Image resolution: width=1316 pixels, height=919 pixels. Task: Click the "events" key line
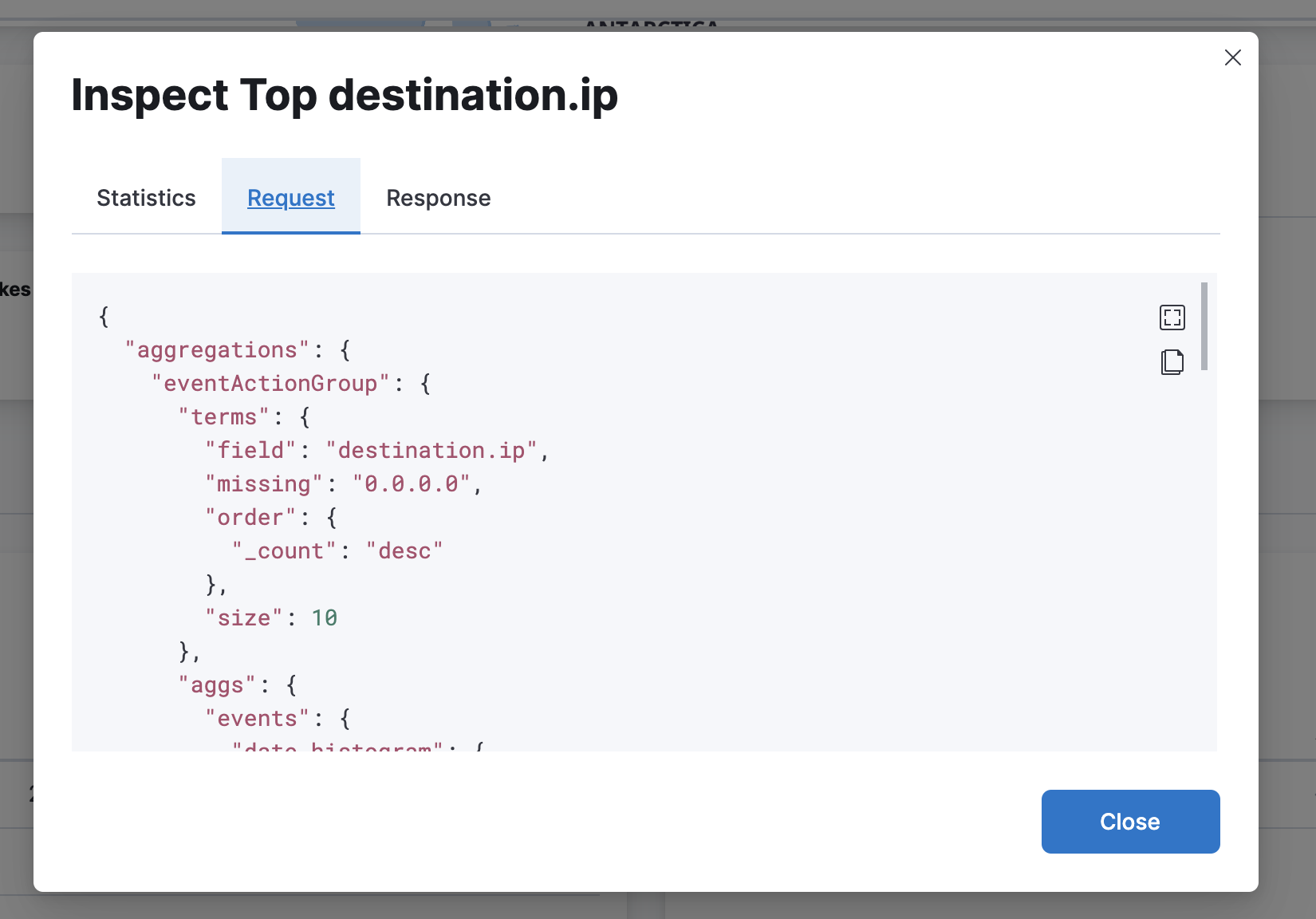coord(258,719)
